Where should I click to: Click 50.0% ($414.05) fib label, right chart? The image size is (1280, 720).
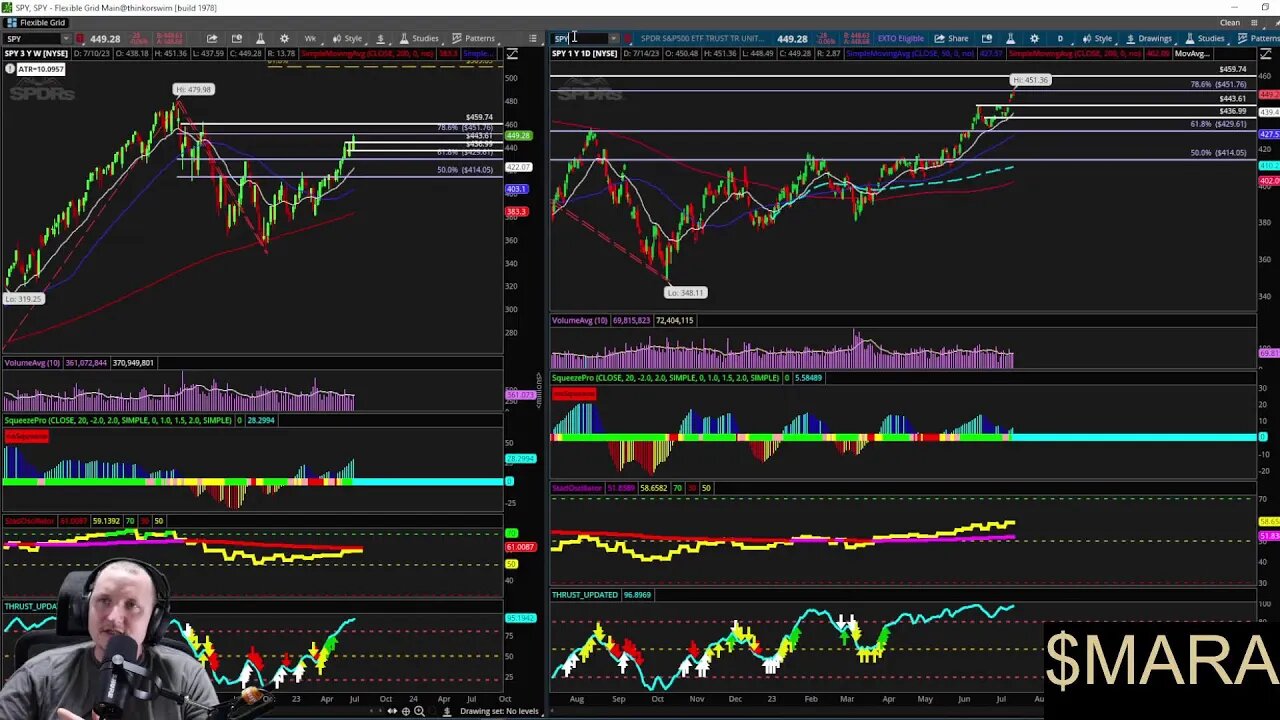click(x=1218, y=153)
